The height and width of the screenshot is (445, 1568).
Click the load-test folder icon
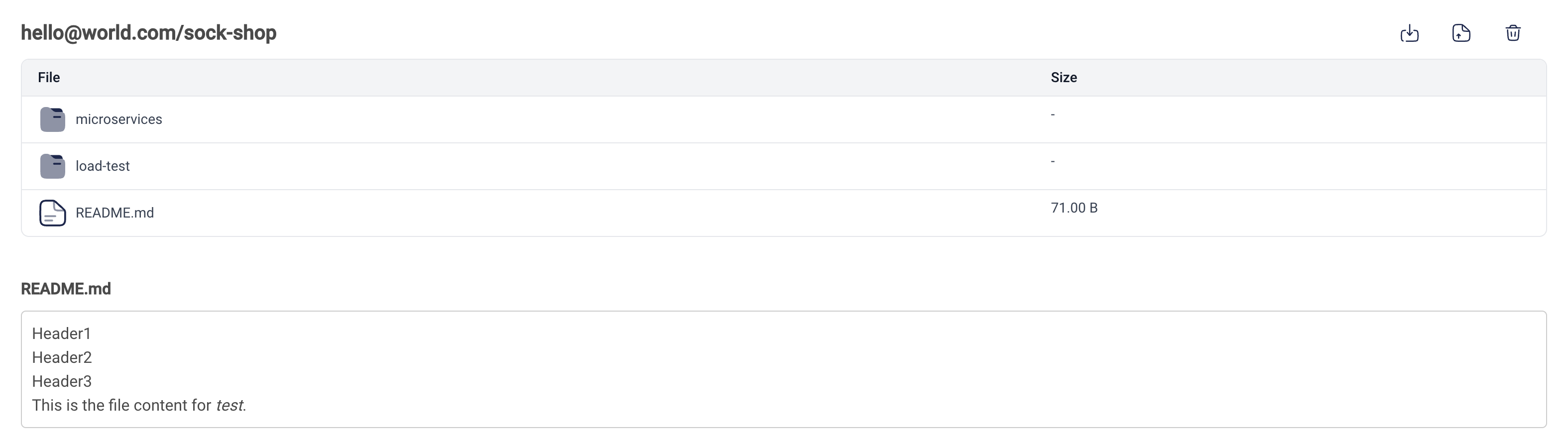point(52,166)
